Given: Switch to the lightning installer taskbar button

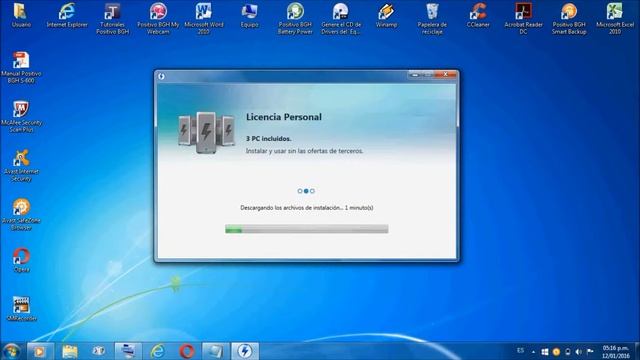Looking at the screenshot, I should point(245,351).
